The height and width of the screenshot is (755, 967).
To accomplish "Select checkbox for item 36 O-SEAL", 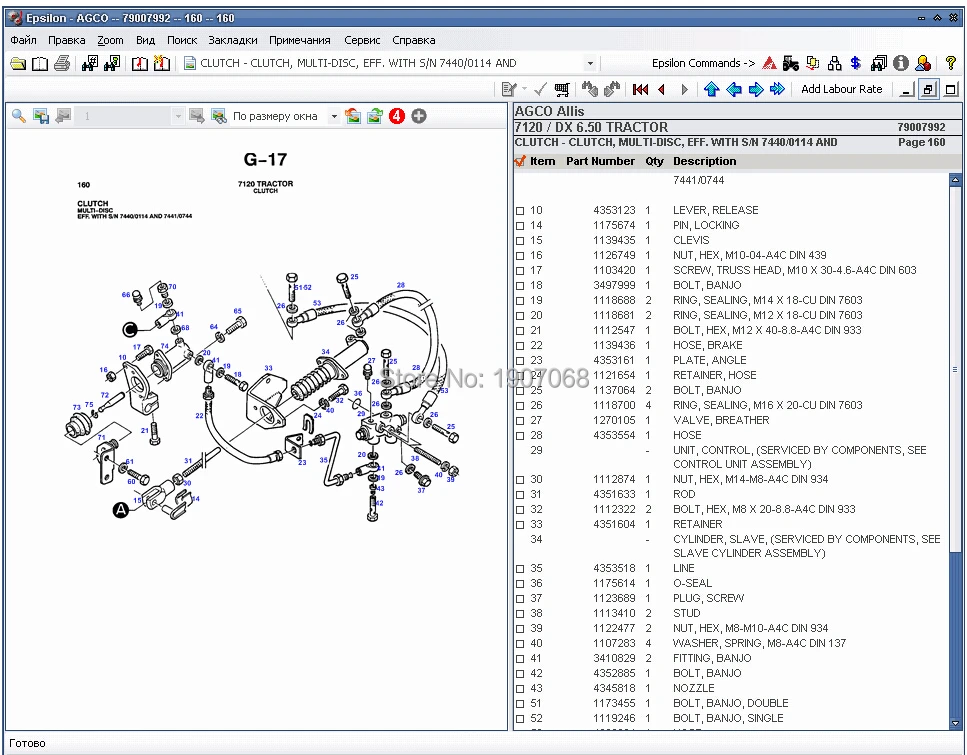I will tap(520, 584).
